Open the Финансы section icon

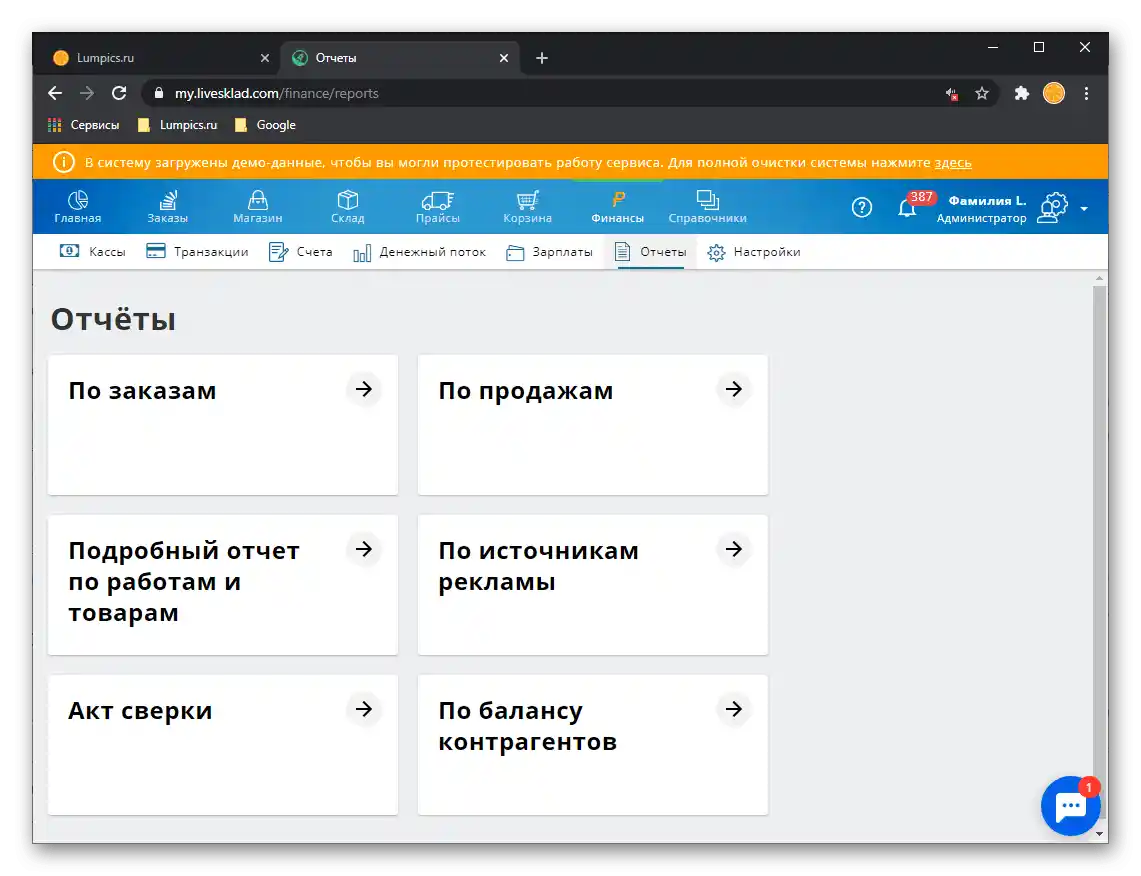point(616,199)
